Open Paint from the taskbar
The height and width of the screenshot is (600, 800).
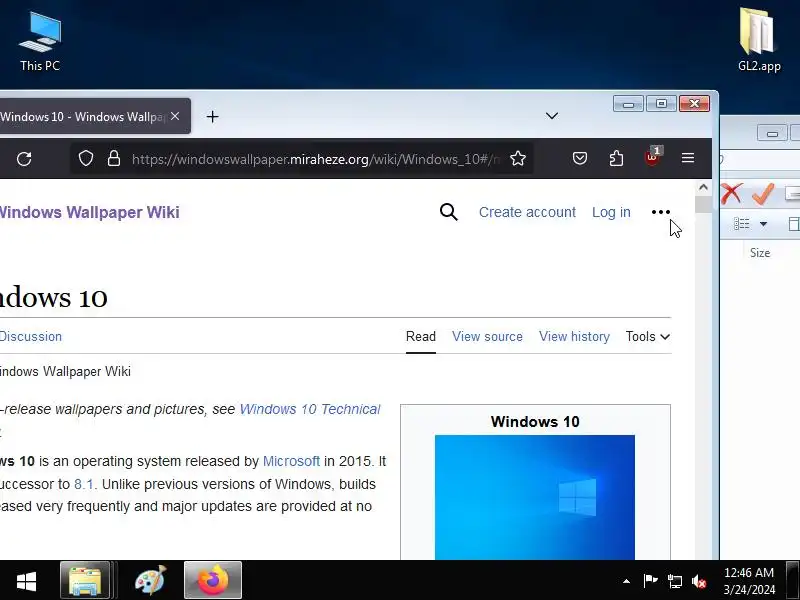click(x=150, y=580)
